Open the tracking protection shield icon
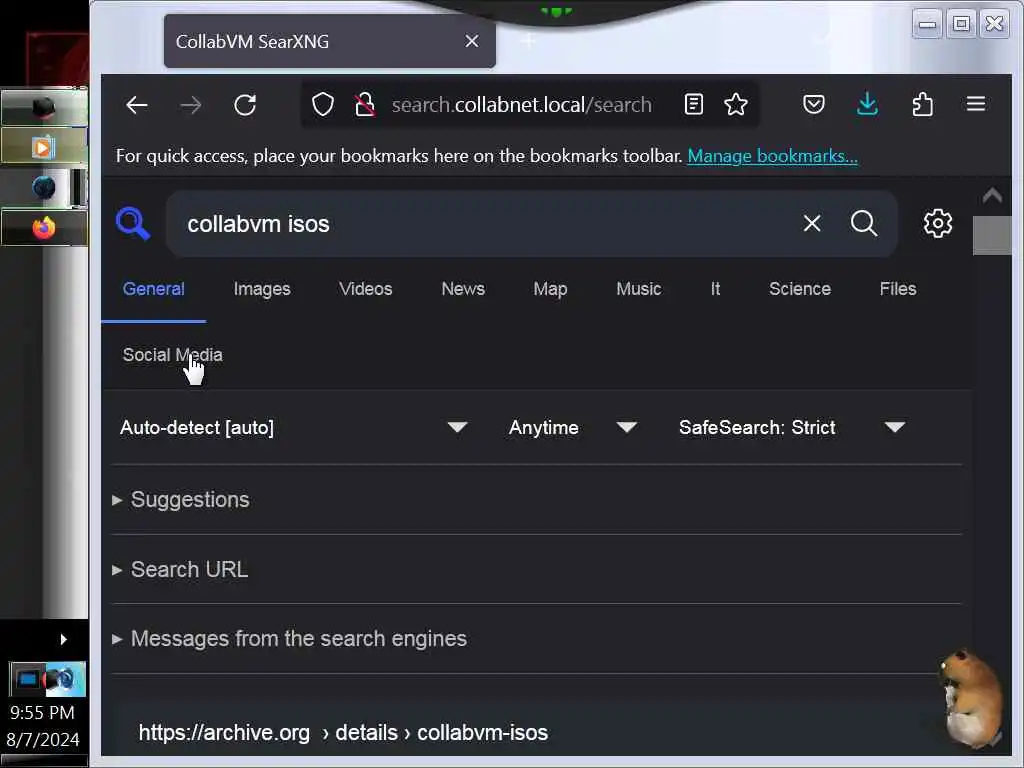1024x768 pixels. pyautogui.click(x=323, y=104)
